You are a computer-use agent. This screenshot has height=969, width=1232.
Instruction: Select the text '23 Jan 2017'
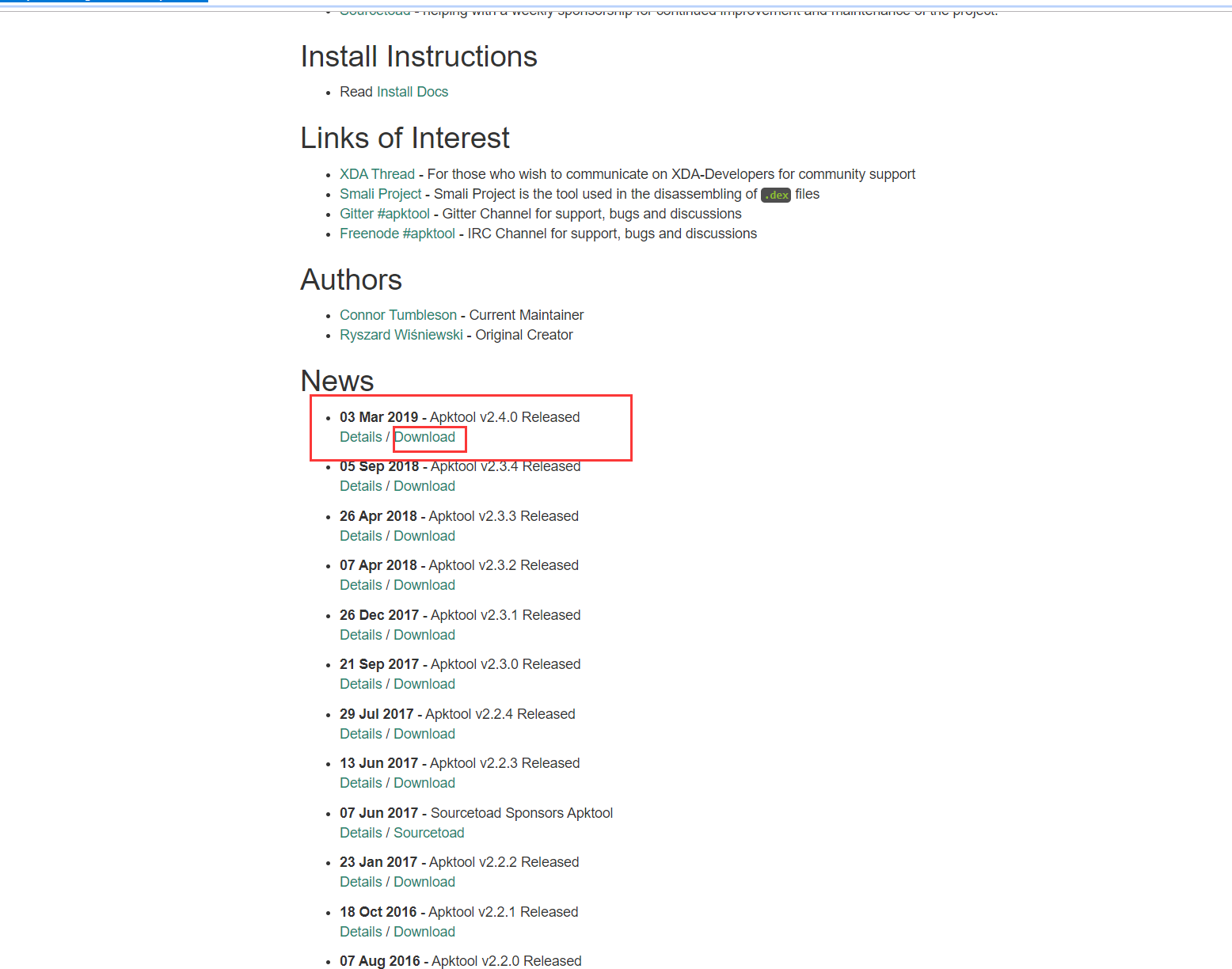(x=378, y=862)
